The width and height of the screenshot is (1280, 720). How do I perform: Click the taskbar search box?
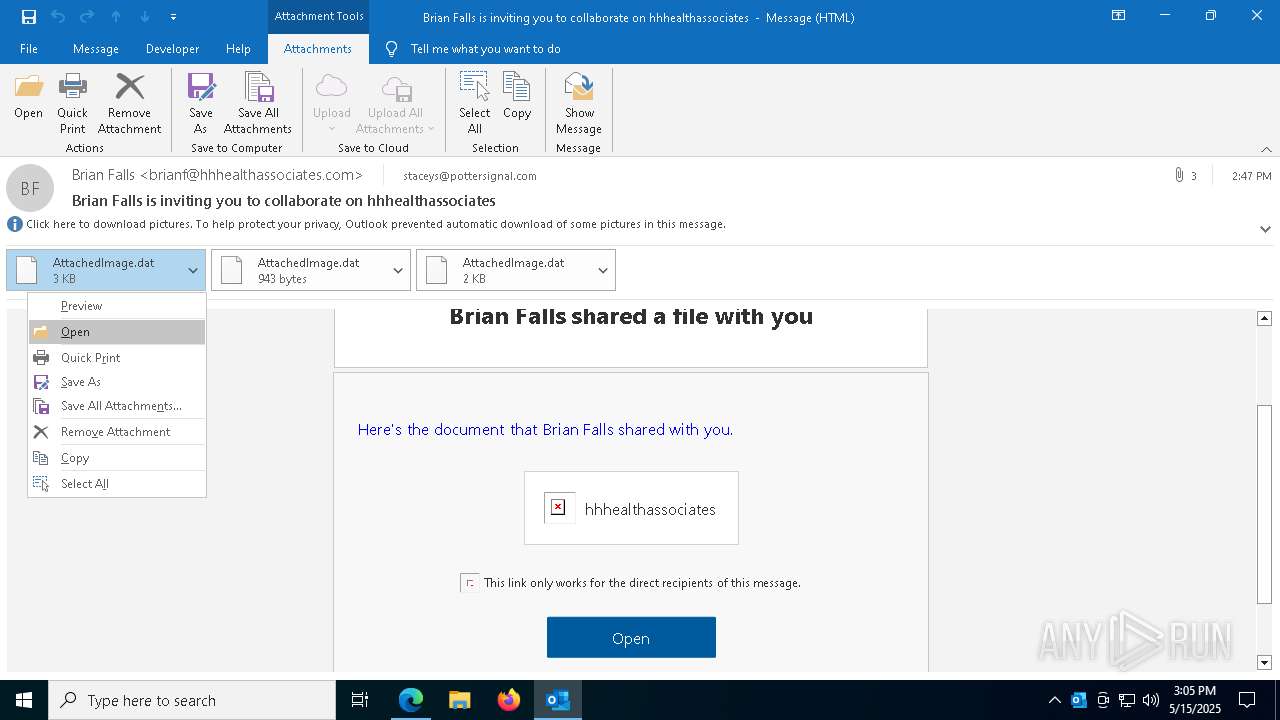click(x=192, y=700)
